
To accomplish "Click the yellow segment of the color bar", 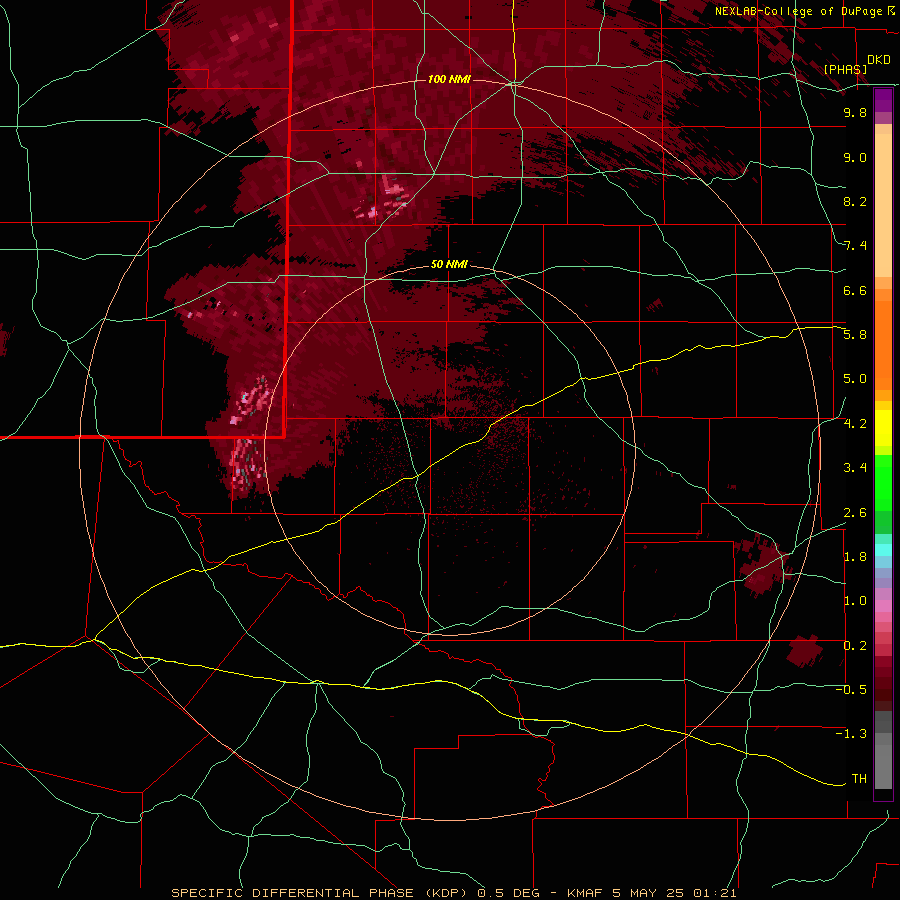I will [x=883, y=428].
